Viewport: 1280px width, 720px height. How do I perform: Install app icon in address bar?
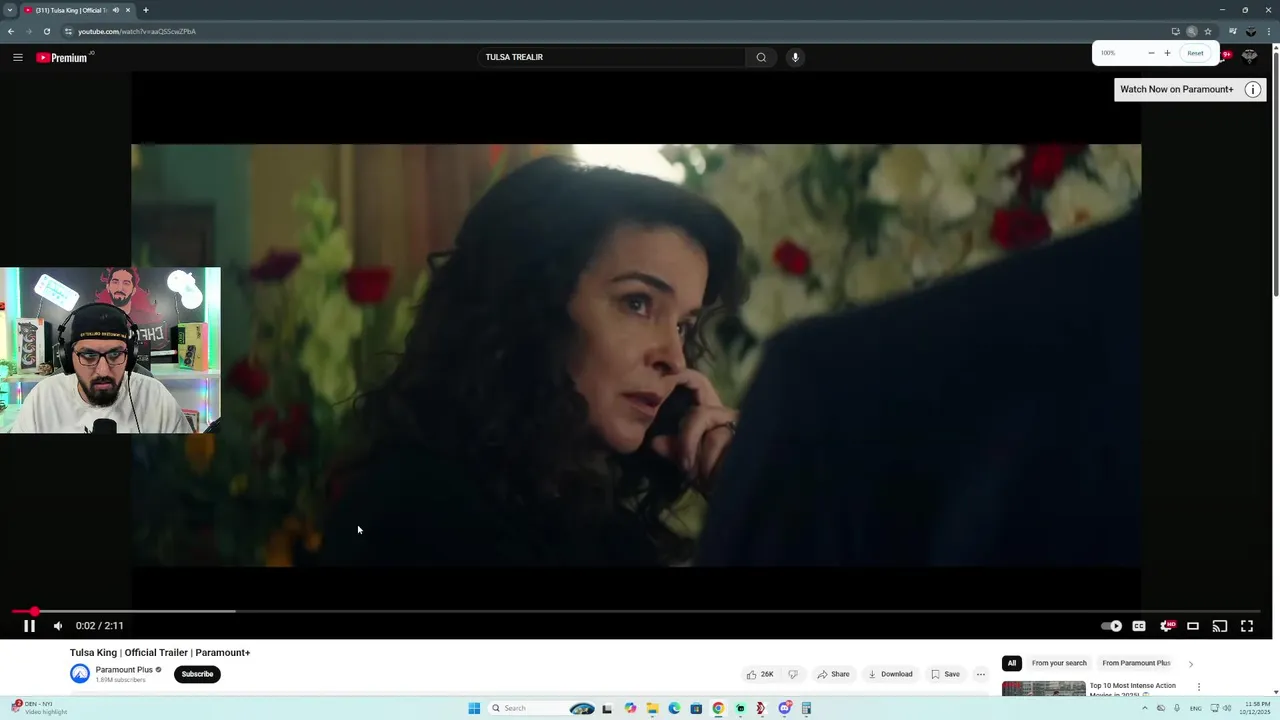(1175, 31)
